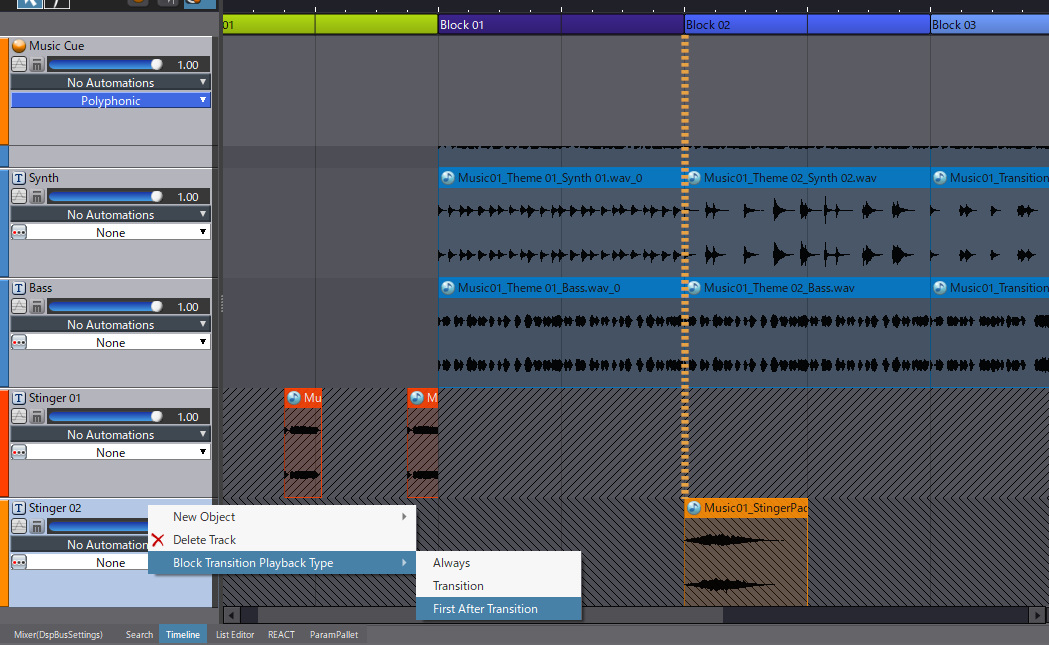
Task: Click the disc icon on Music01_Theme 01_Bass.wav_0 clip
Action: click(x=448, y=288)
